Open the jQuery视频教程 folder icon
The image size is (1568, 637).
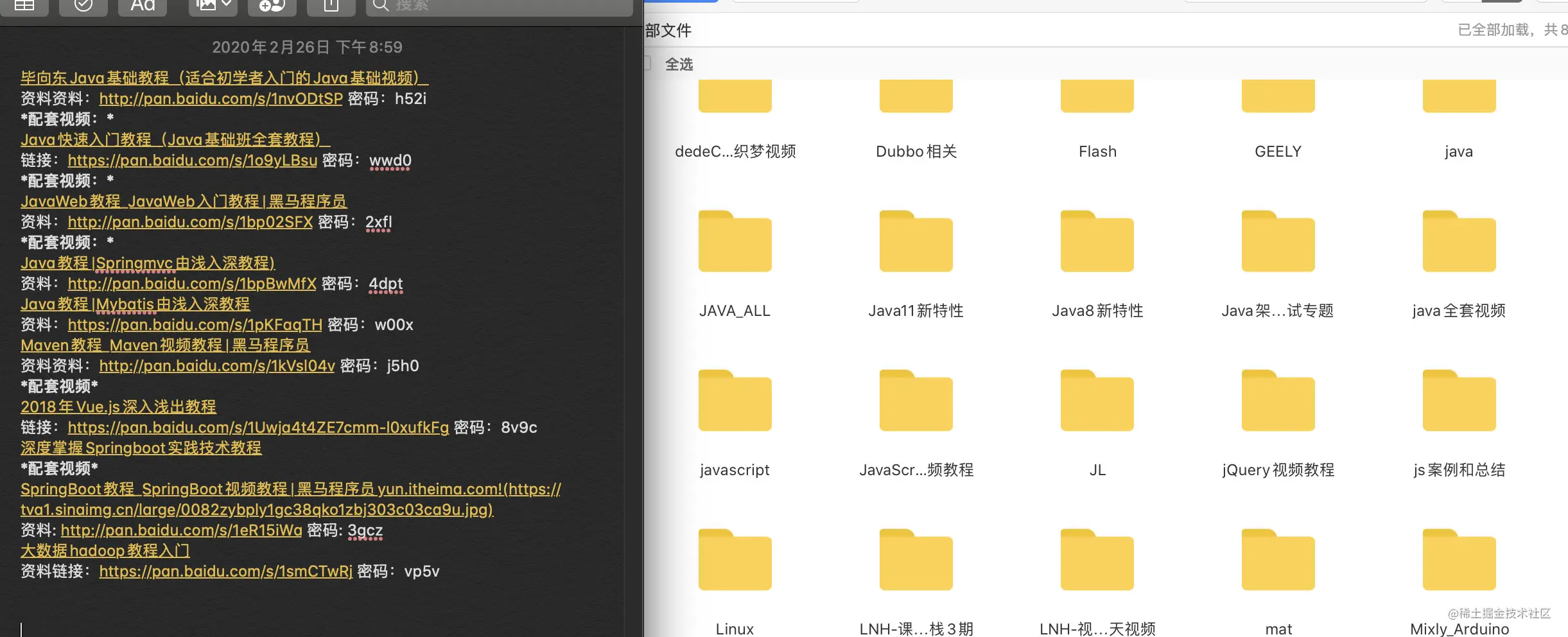[1278, 400]
